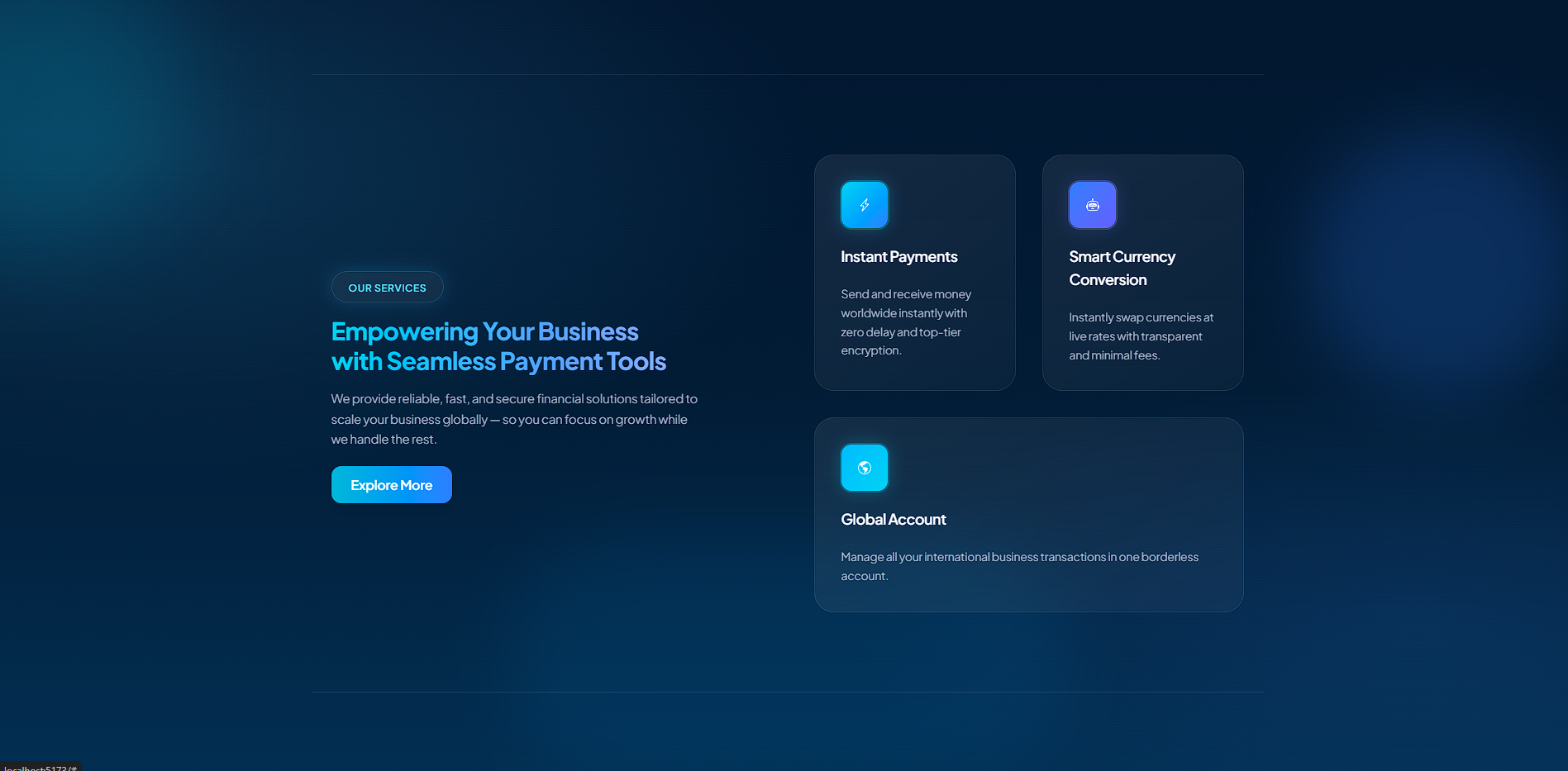Click the robot icon on Smart Currency Conversion
The width and height of the screenshot is (1568, 771).
click(1092, 204)
